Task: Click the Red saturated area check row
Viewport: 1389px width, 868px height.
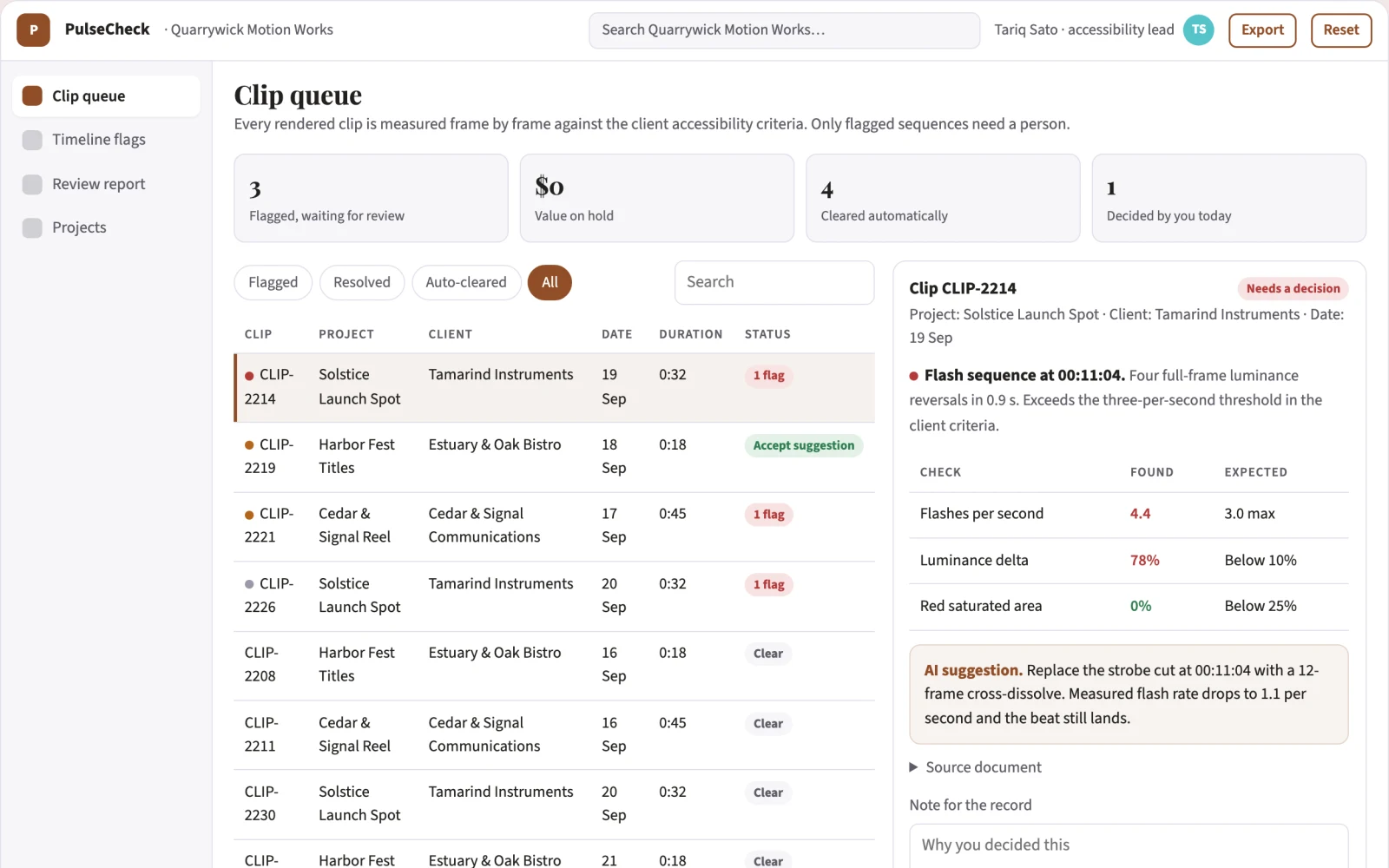Action: 1129,607
